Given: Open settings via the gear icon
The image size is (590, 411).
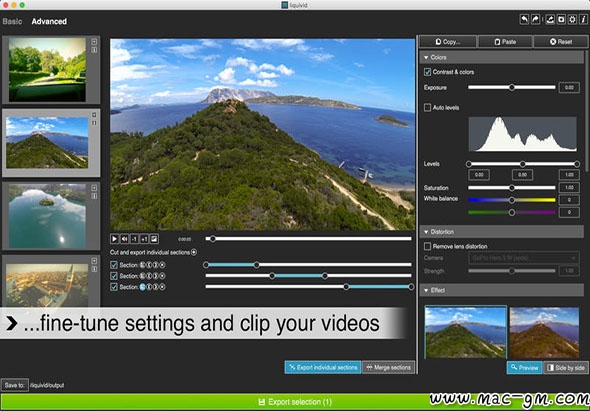Looking at the screenshot, I should pyautogui.click(x=572, y=20).
